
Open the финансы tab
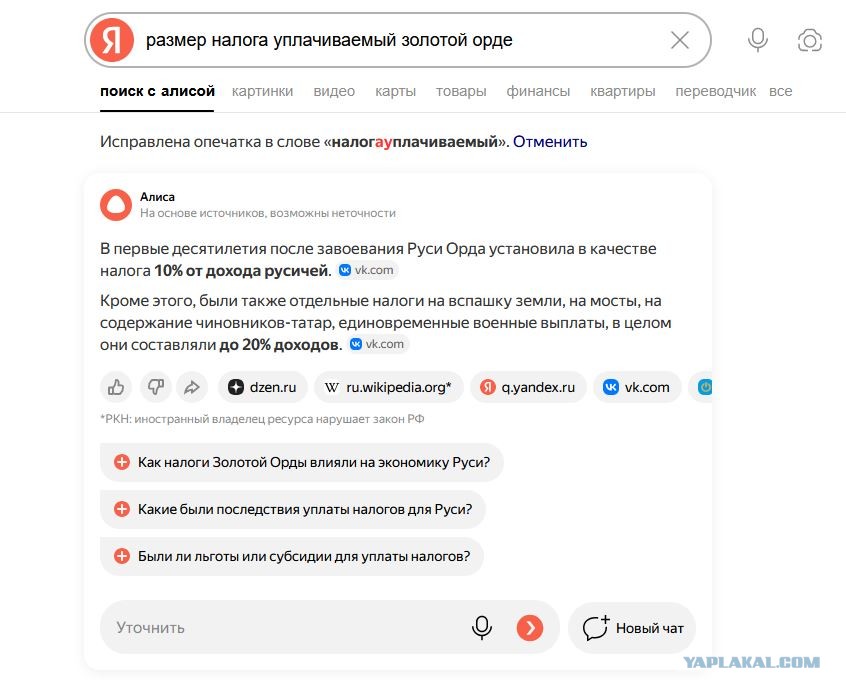tap(538, 91)
